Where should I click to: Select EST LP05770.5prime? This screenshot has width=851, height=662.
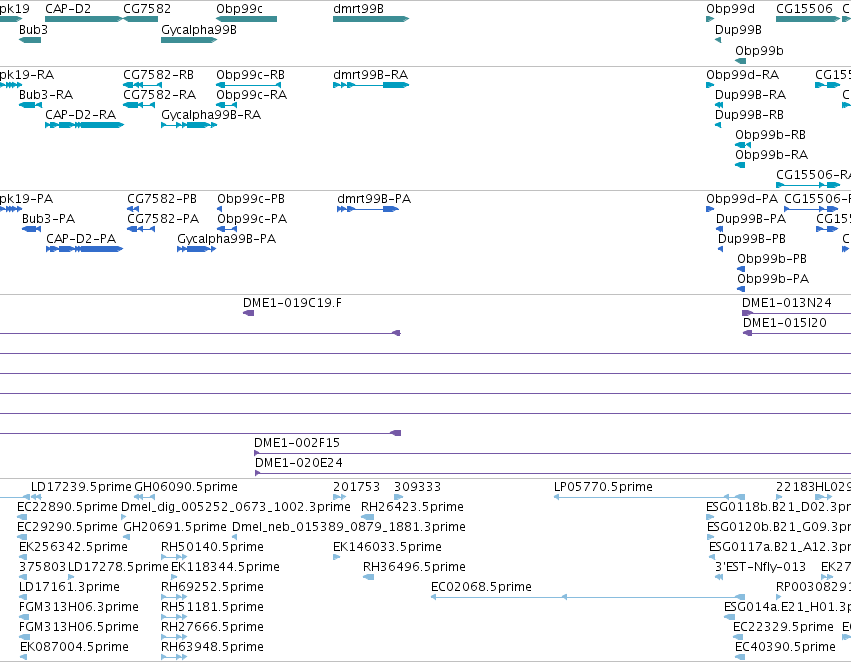649,497
